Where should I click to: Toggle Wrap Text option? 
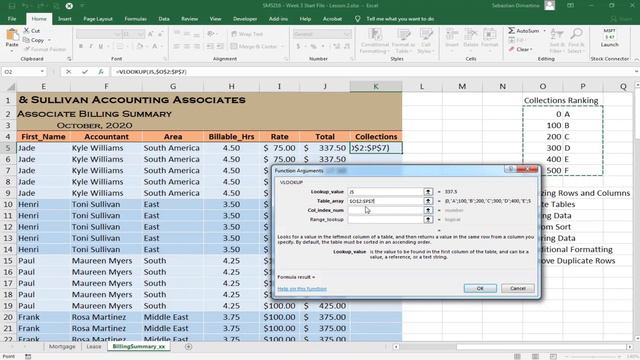click(x=247, y=34)
